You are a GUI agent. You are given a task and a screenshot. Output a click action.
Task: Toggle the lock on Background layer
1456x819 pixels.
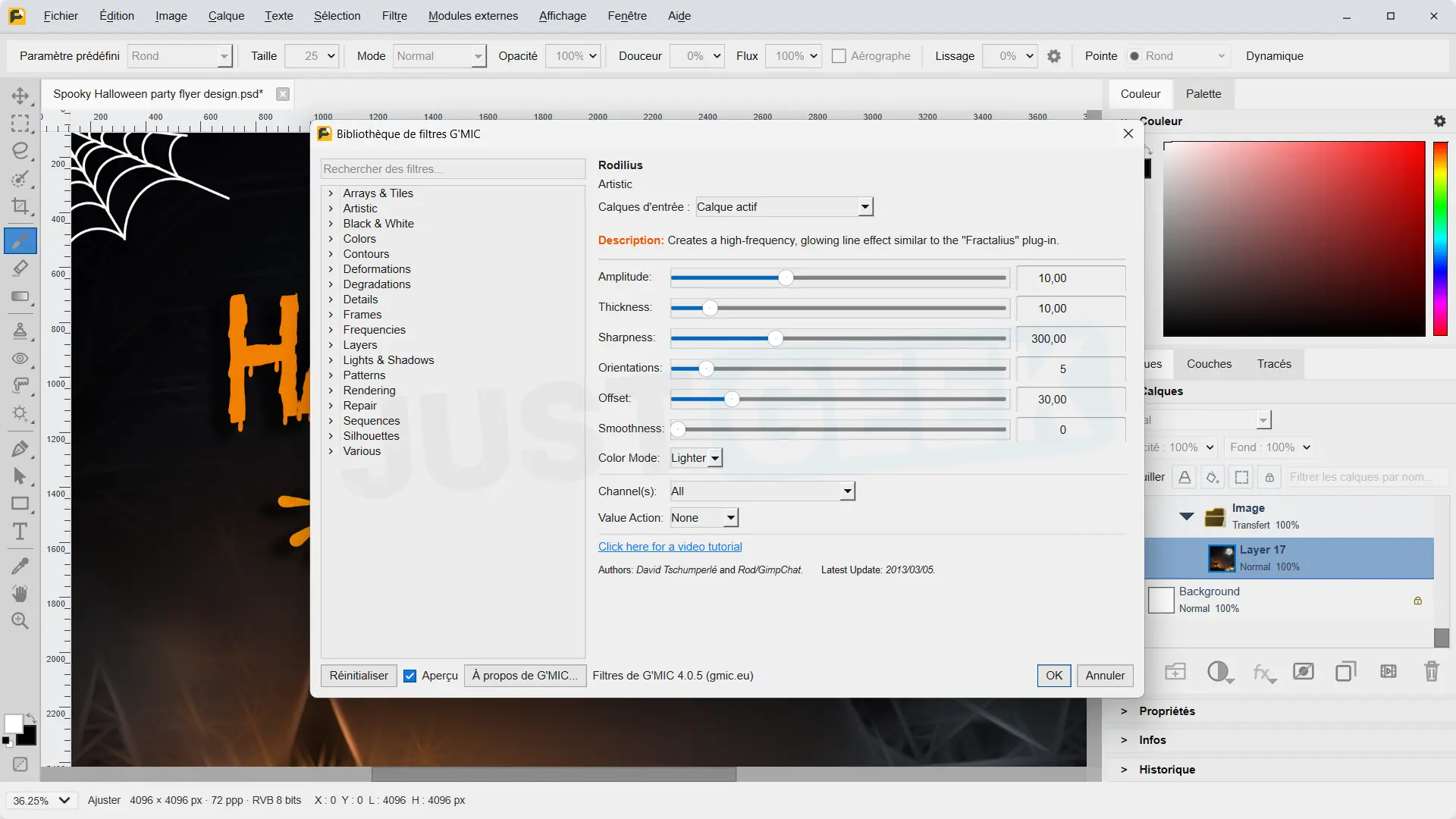[x=1417, y=601]
